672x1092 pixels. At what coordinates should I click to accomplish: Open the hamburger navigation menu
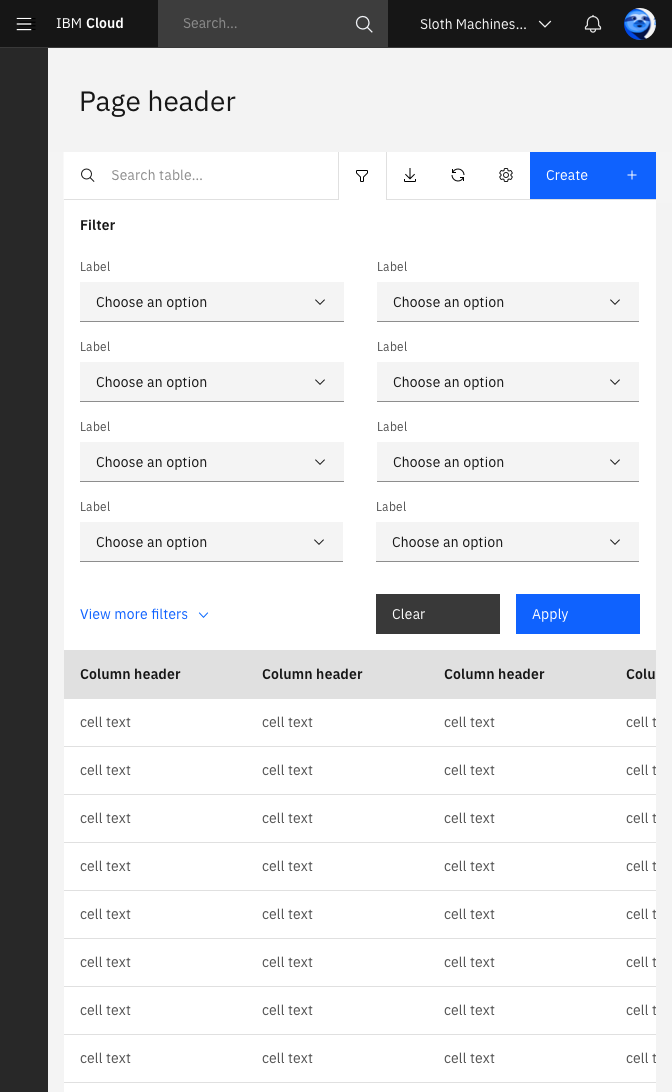click(x=24, y=24)
